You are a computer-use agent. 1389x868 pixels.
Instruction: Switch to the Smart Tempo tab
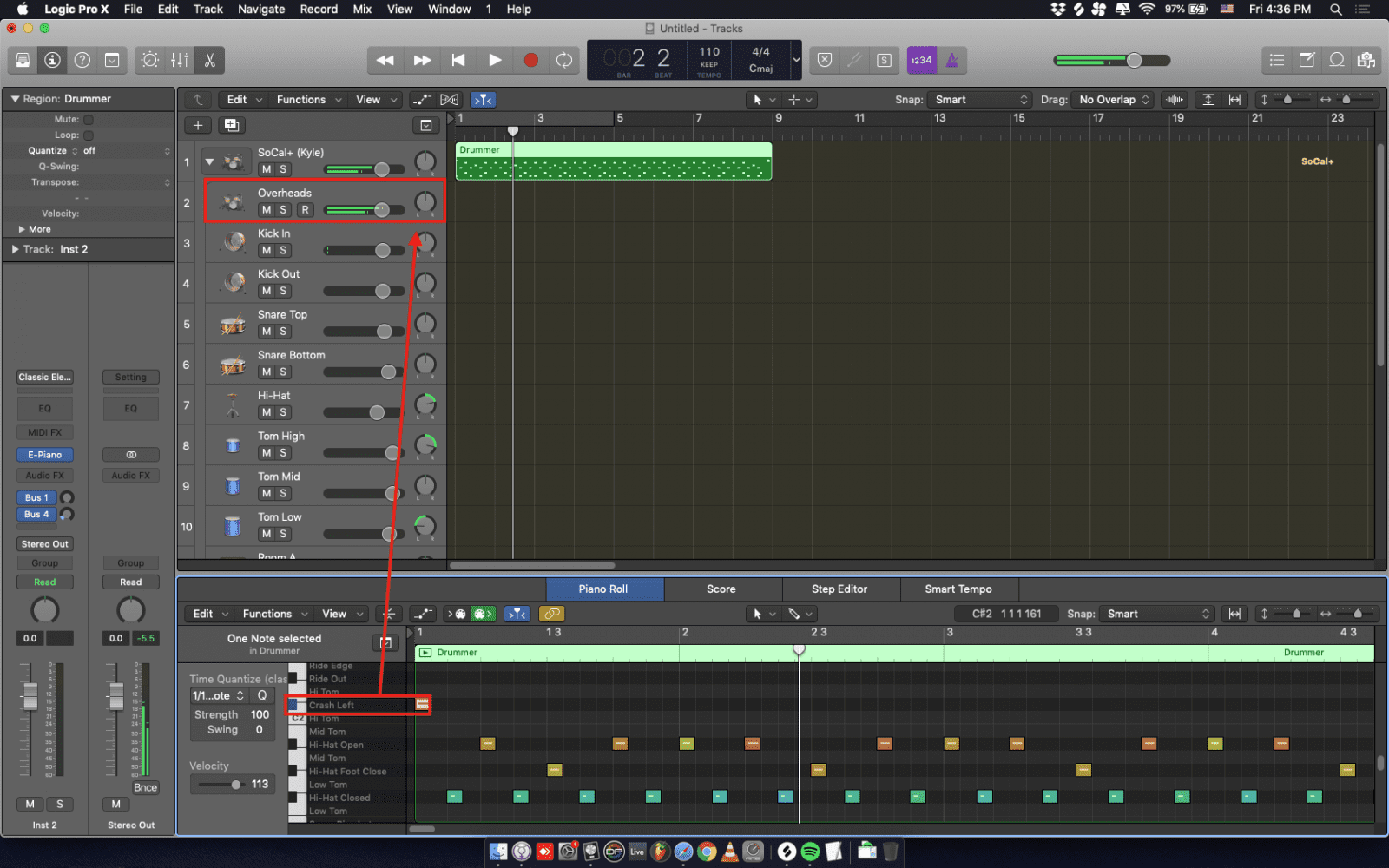[958, 589]
